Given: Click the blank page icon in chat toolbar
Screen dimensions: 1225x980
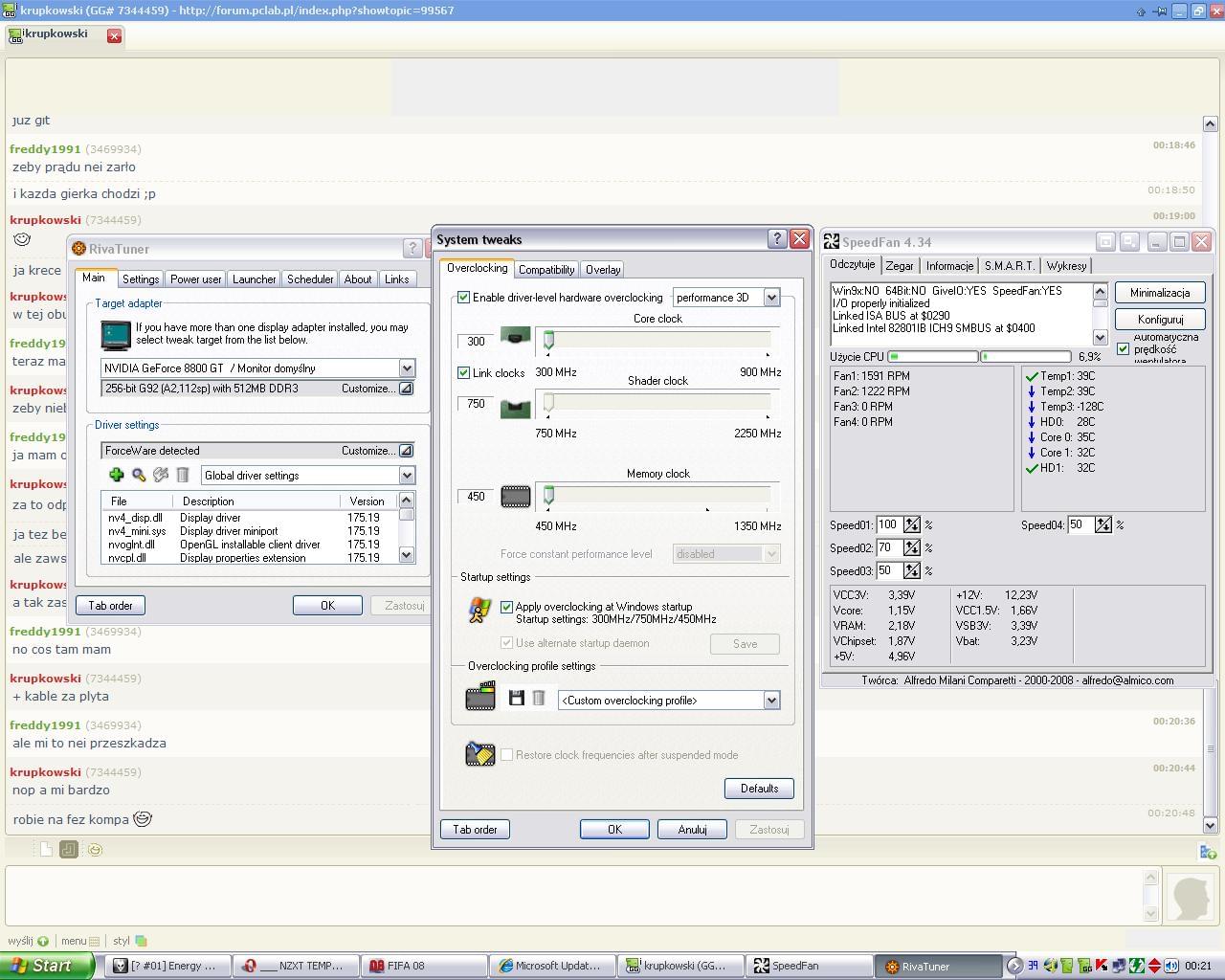Looking at the screenshot, I should coord(46,849).
